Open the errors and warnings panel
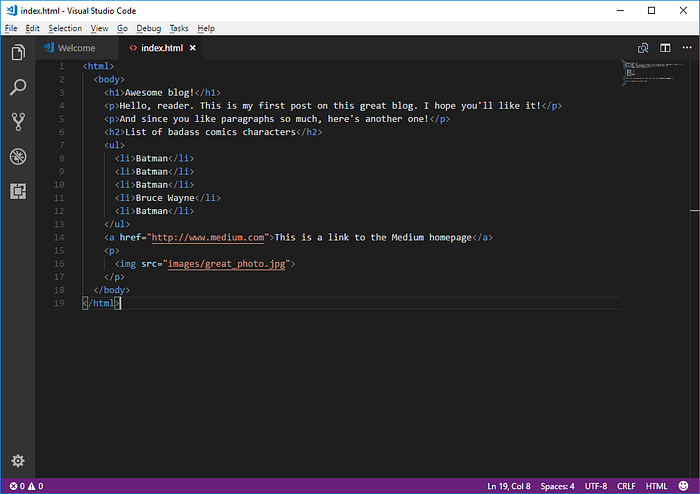This screenshot has height=494, width=700. tap(26, 486)
